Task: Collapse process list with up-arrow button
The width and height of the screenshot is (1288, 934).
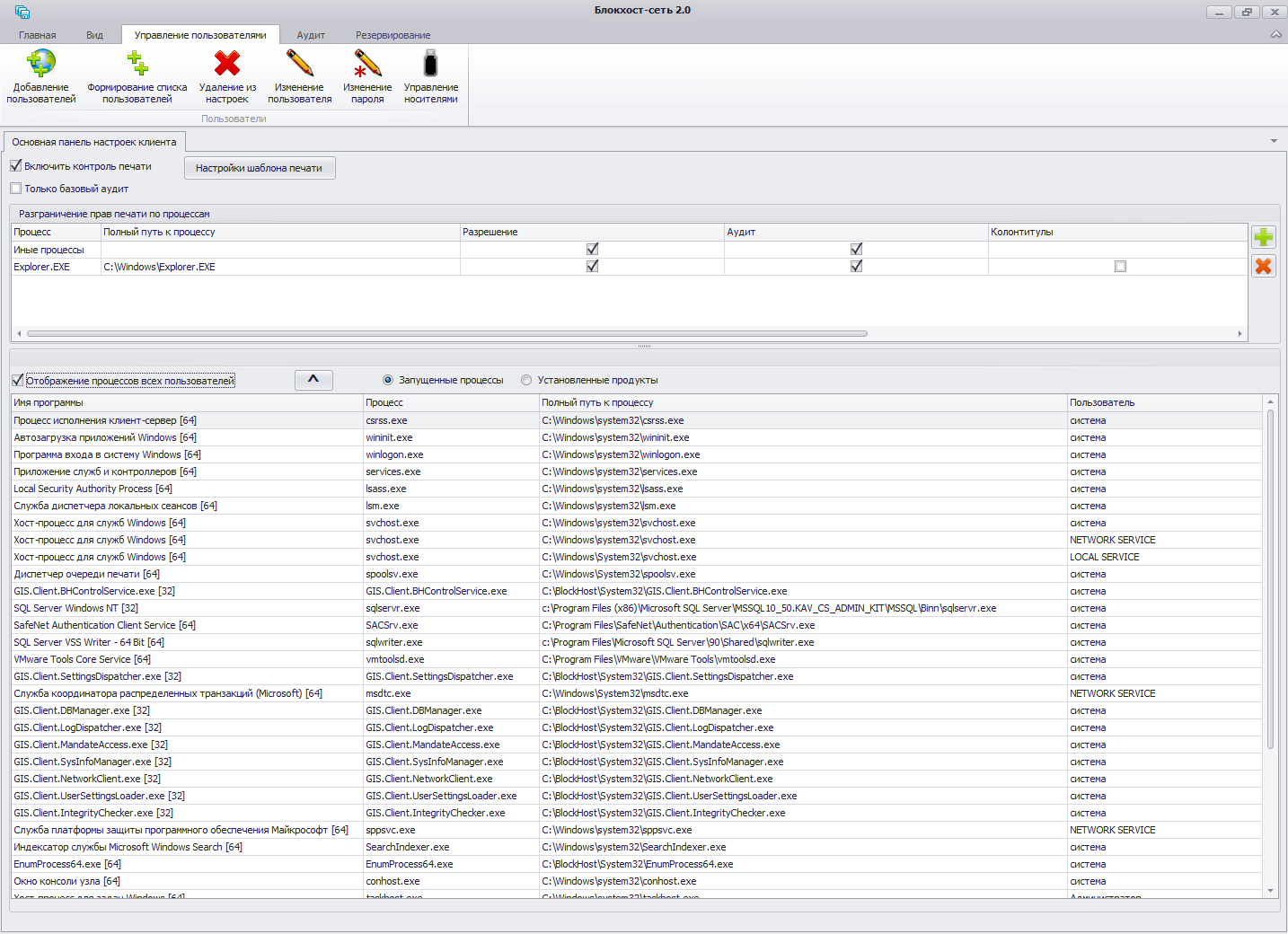Action: click(313, 380)
